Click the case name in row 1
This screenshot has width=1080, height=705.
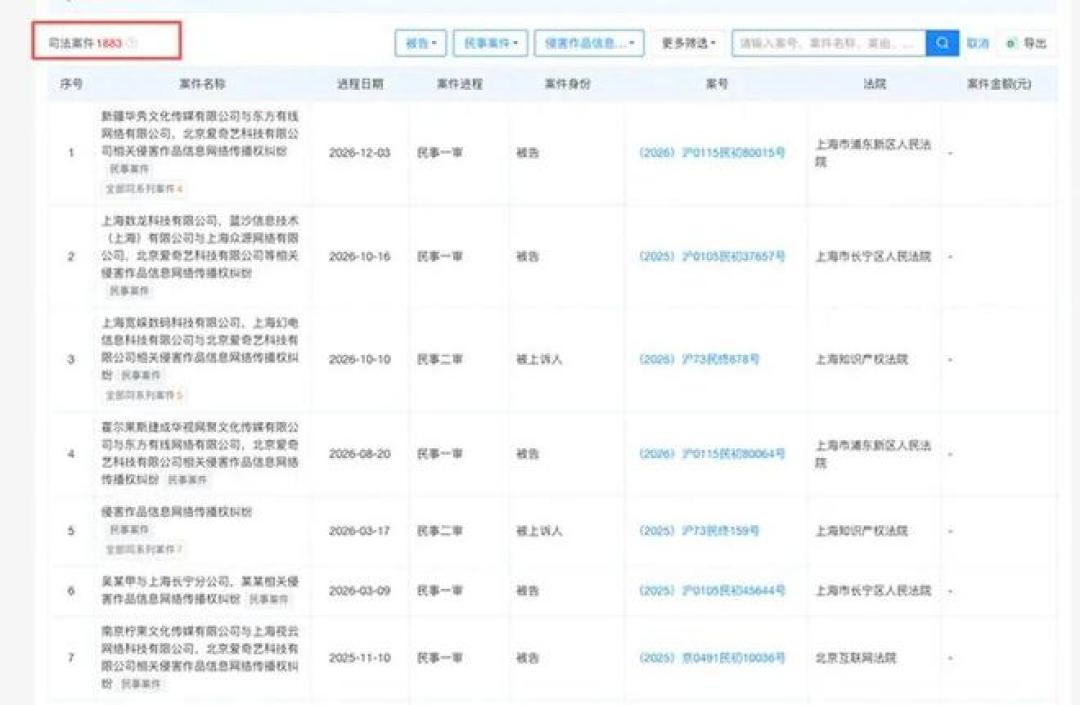(x=200, y=133)
